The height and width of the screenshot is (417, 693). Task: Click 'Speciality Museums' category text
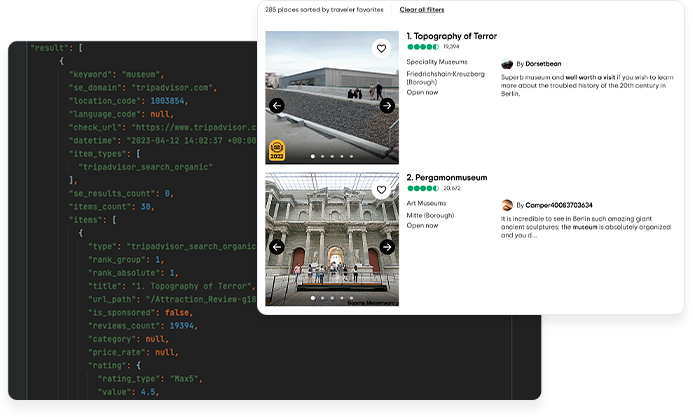(437, 62)
